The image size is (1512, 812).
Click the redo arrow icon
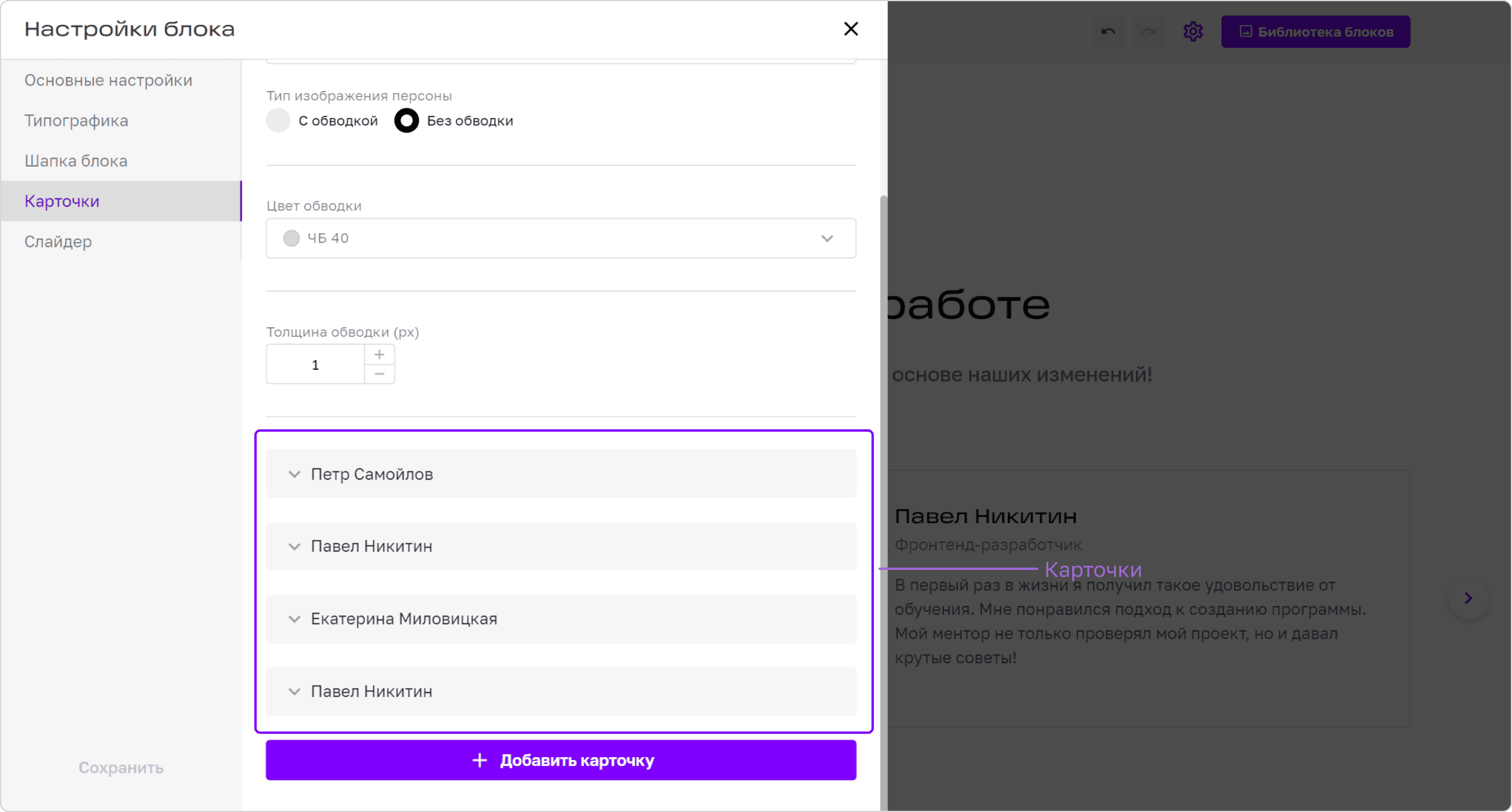[1148, 32]
